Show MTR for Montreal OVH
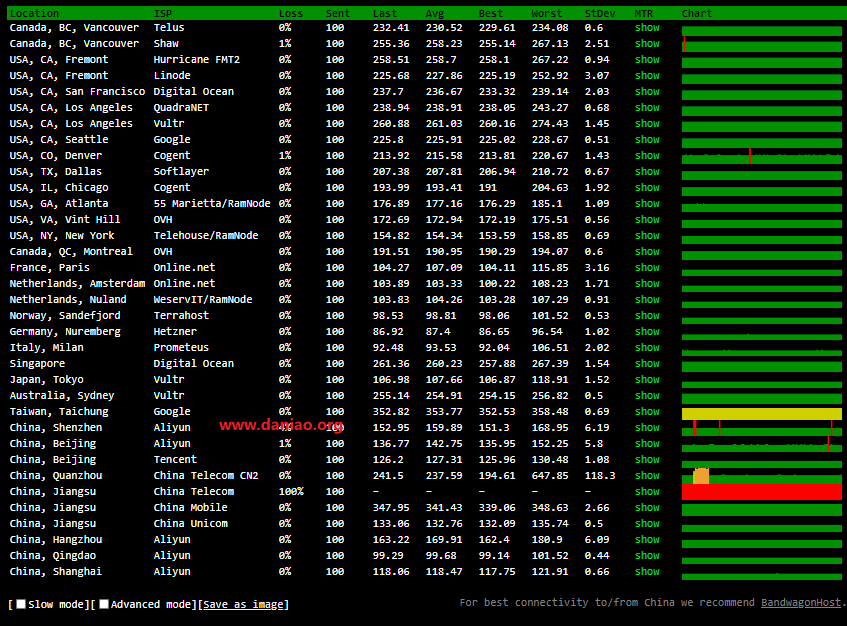Viewport: 847px width, 626px height. [x=647, y=252]
